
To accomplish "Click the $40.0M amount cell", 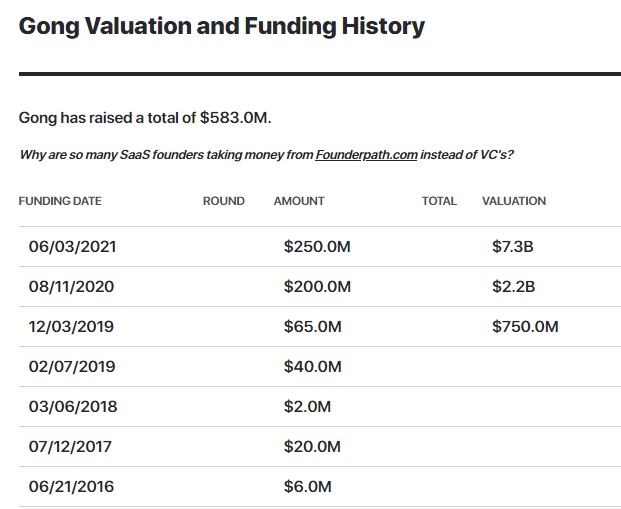I will pos(312,367).
